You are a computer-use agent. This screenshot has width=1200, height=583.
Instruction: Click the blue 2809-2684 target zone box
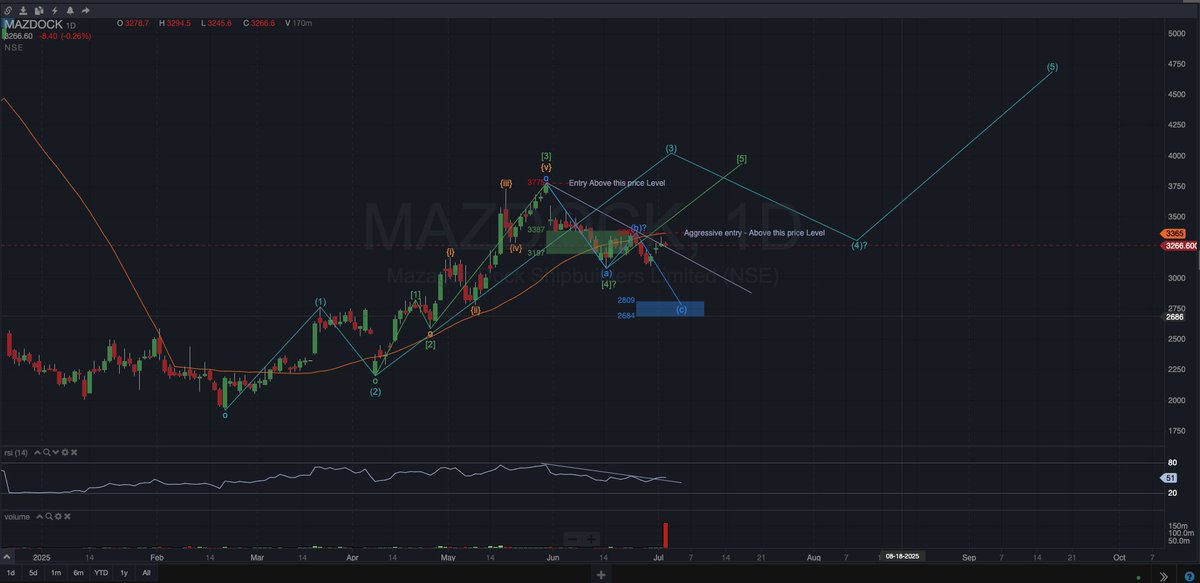coord(670,309)
